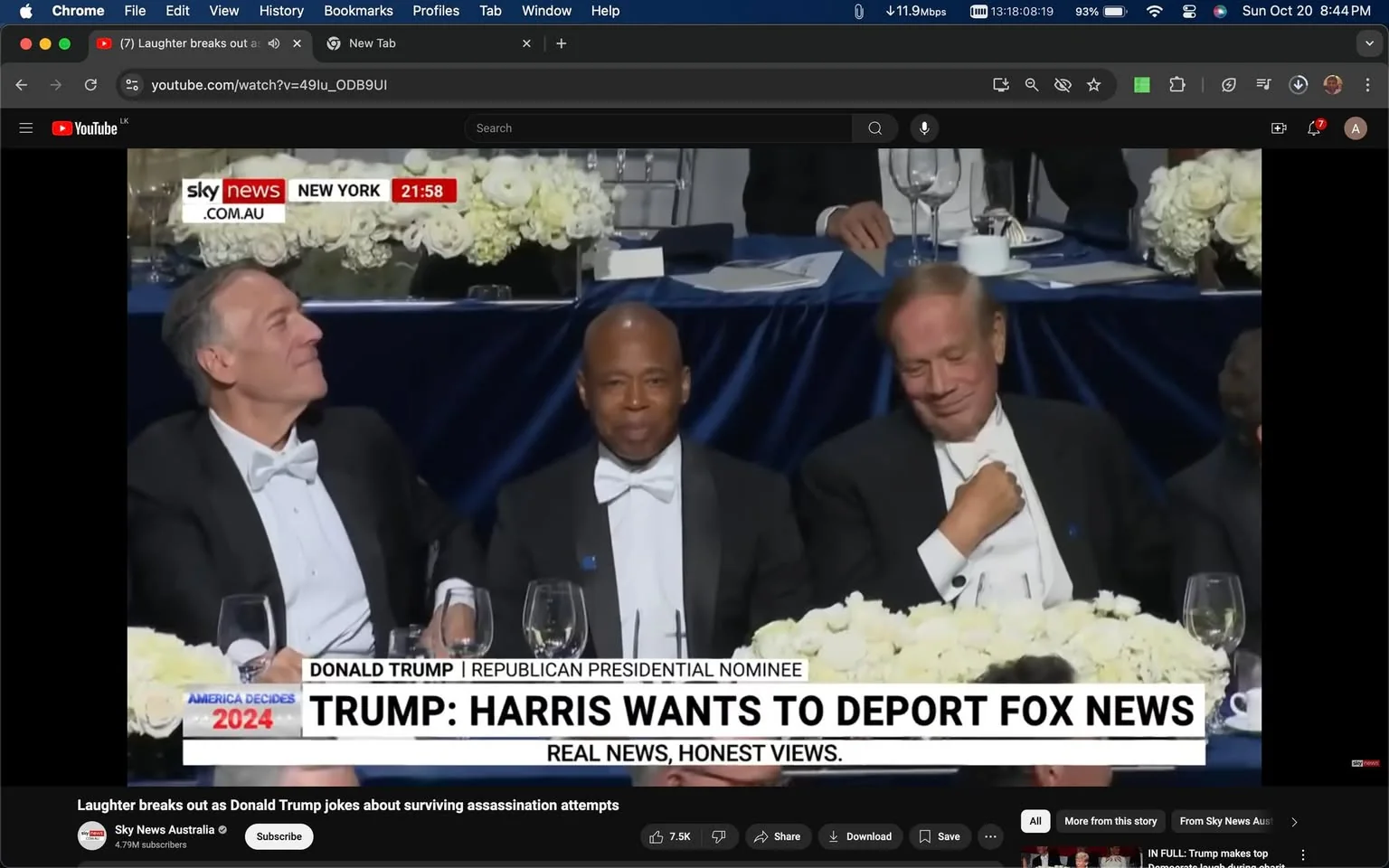Open the YouTube account avatar menu
1389x868 pixels.
[1355, 128]
